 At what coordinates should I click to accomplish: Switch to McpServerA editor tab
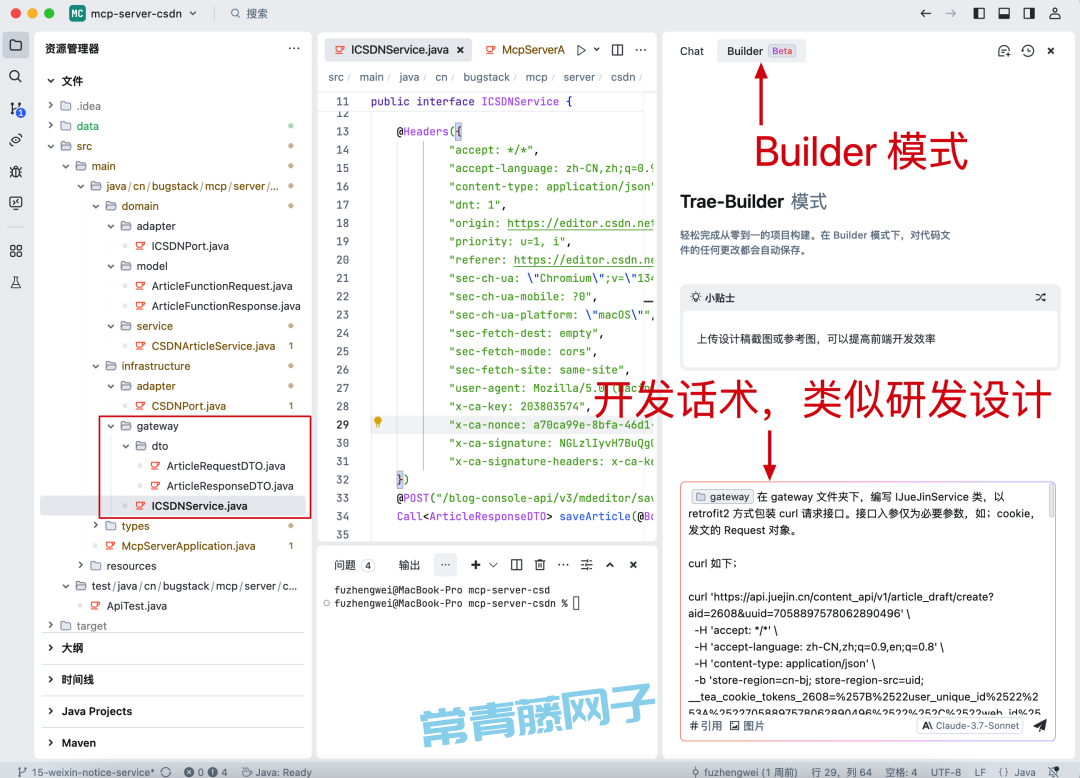tap(532, 50)
